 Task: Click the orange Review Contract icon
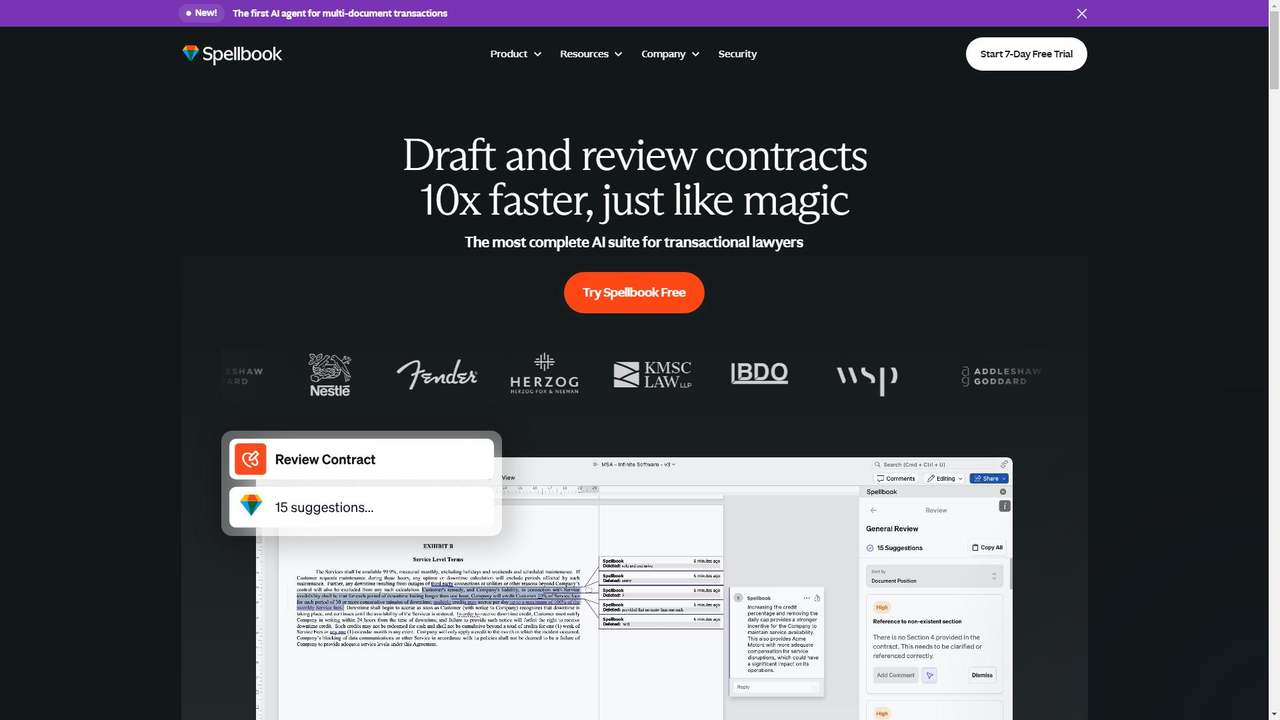click(250, 459)
